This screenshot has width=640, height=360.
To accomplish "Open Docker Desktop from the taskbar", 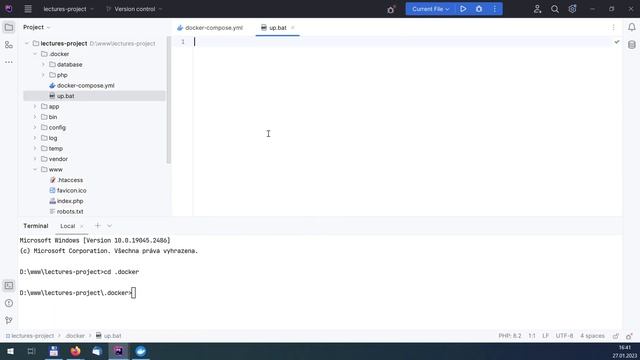I will (140, 351).
